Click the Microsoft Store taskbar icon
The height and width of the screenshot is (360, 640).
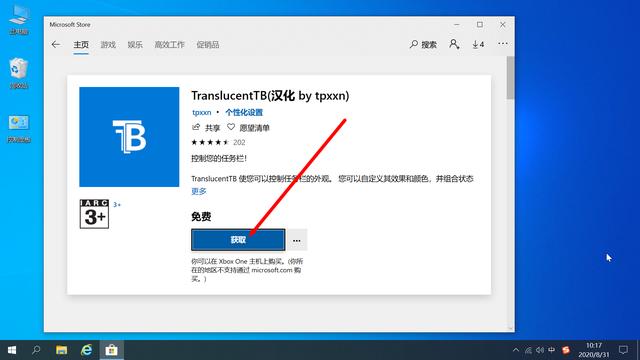coord(111,350)
